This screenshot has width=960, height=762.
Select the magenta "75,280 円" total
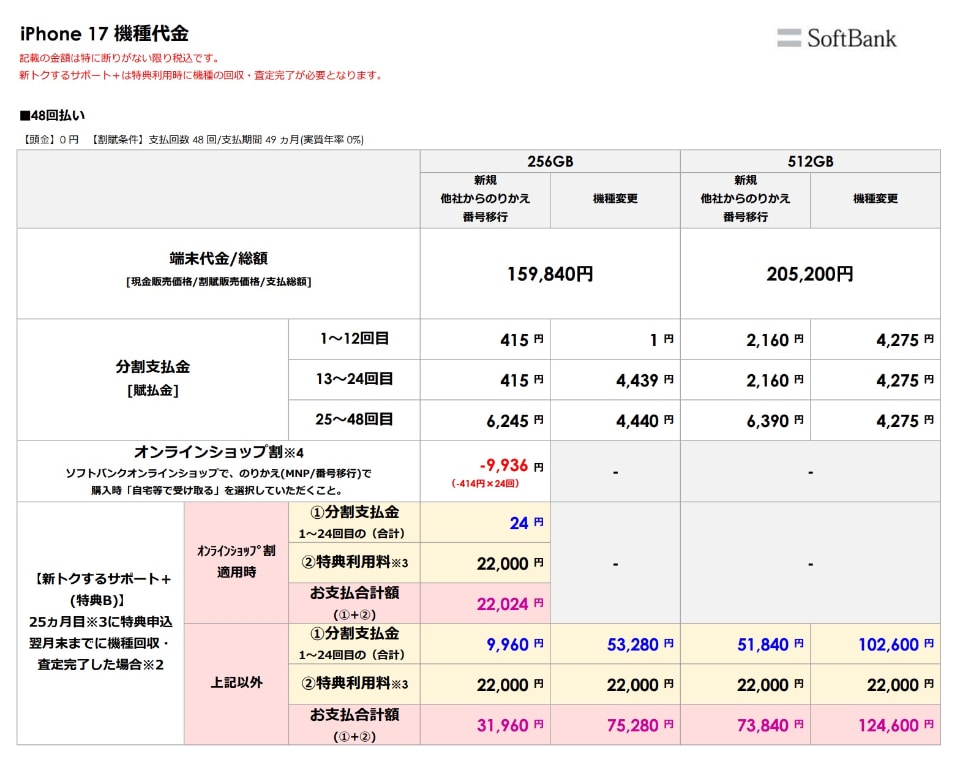pos(640,725)
